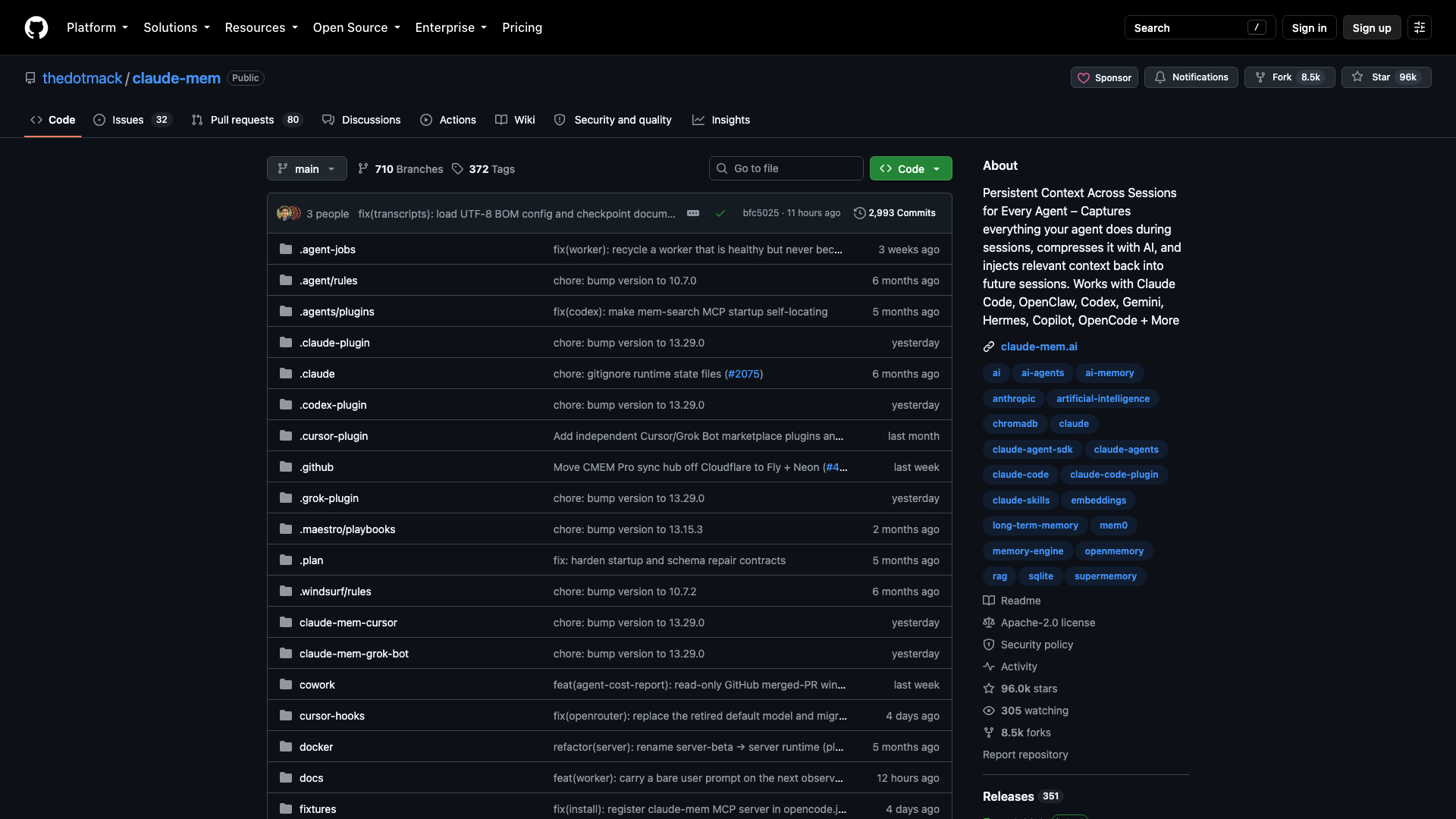Open the claude-mem.ai website link
1456x819 pixels.
coord(1039,347)
